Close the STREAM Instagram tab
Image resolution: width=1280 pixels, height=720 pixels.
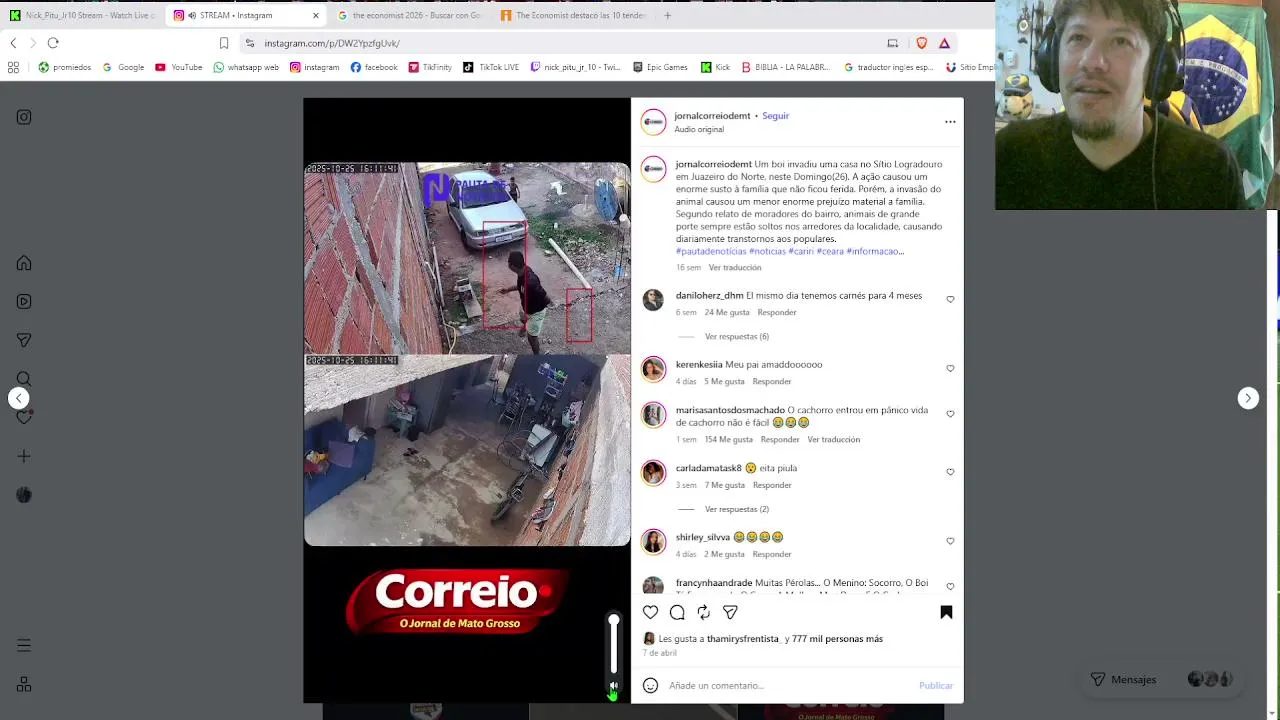point(315,15)
